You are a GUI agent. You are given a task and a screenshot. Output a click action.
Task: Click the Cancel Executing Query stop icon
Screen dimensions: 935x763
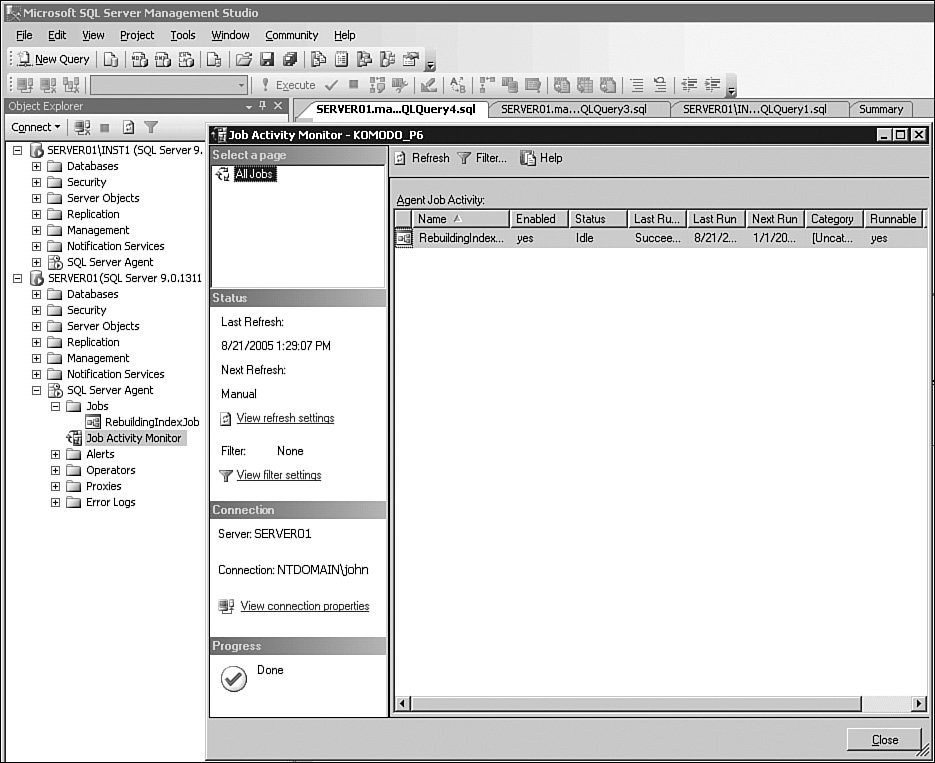pyautogui.click(x=354, y=85)
